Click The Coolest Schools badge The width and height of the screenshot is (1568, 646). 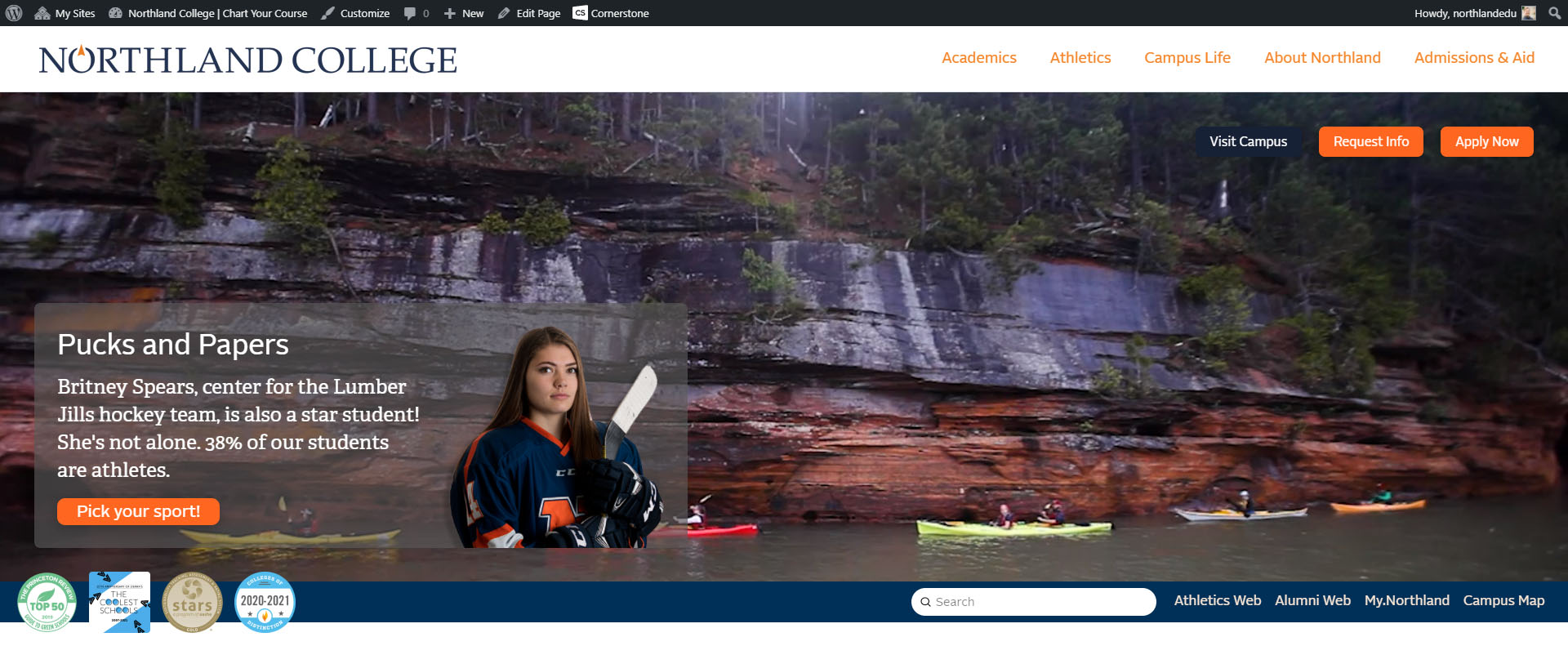tap(119, 603)
